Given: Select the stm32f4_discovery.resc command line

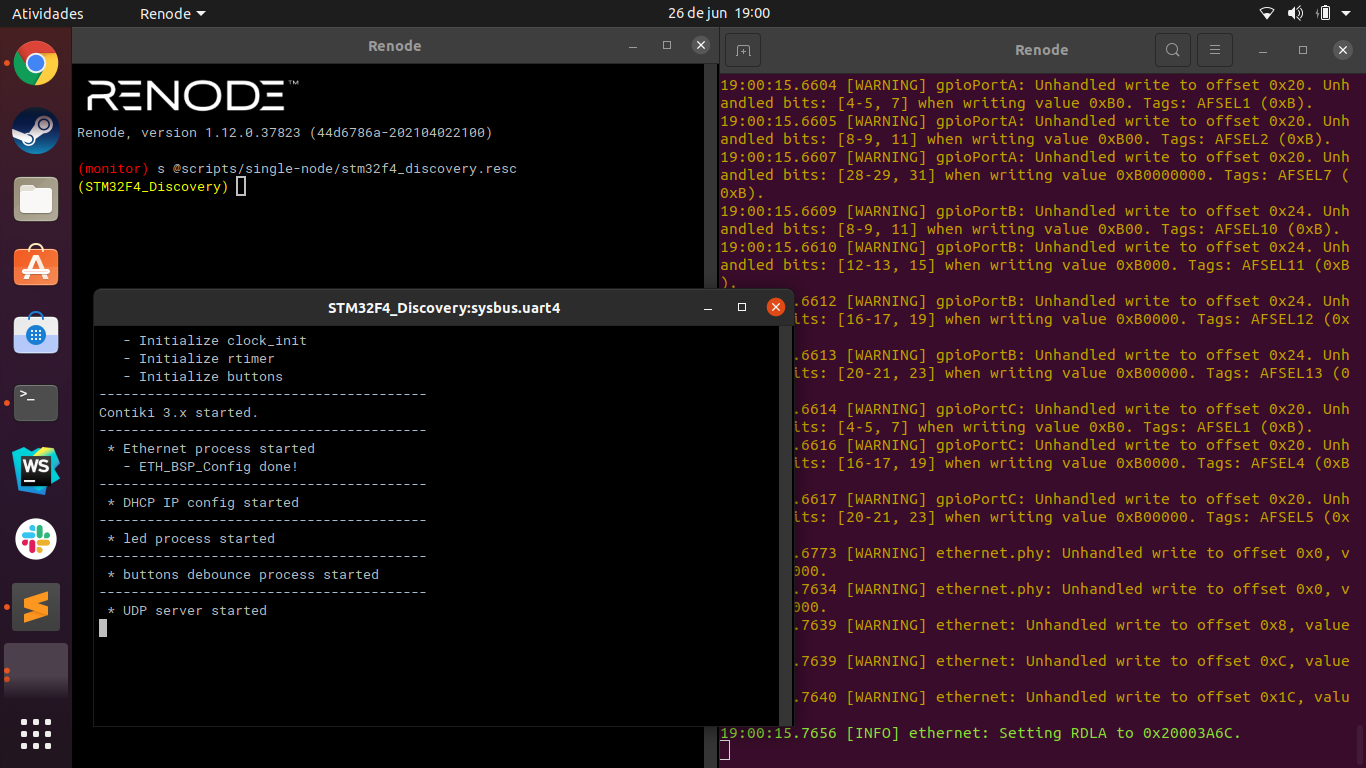Looking at the screenshot, I should pyautogui.click(x=297, y=169).
